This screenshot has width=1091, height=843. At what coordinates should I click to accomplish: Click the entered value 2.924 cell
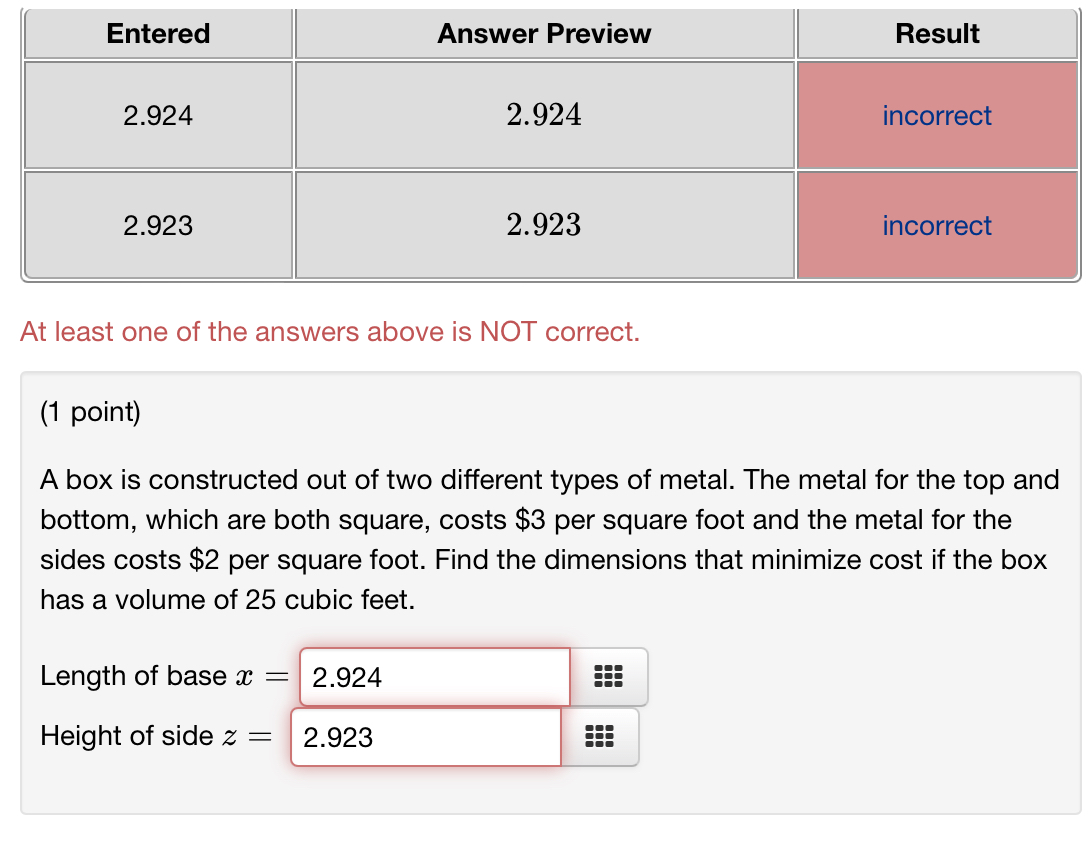tap(157, 115)
